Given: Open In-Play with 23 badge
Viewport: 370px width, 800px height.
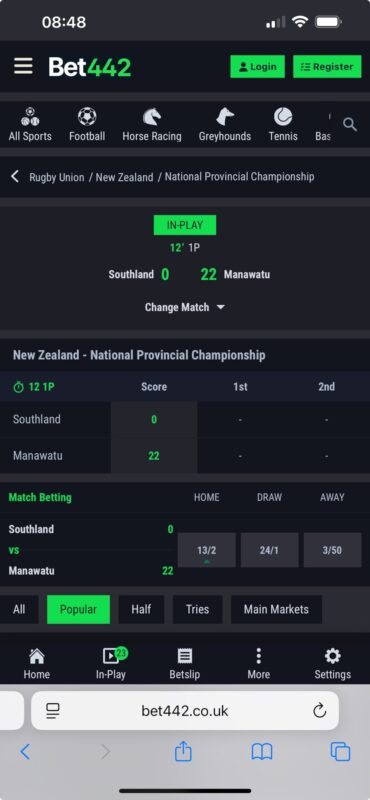Looking at the screenshot, I should click(111, 664).
